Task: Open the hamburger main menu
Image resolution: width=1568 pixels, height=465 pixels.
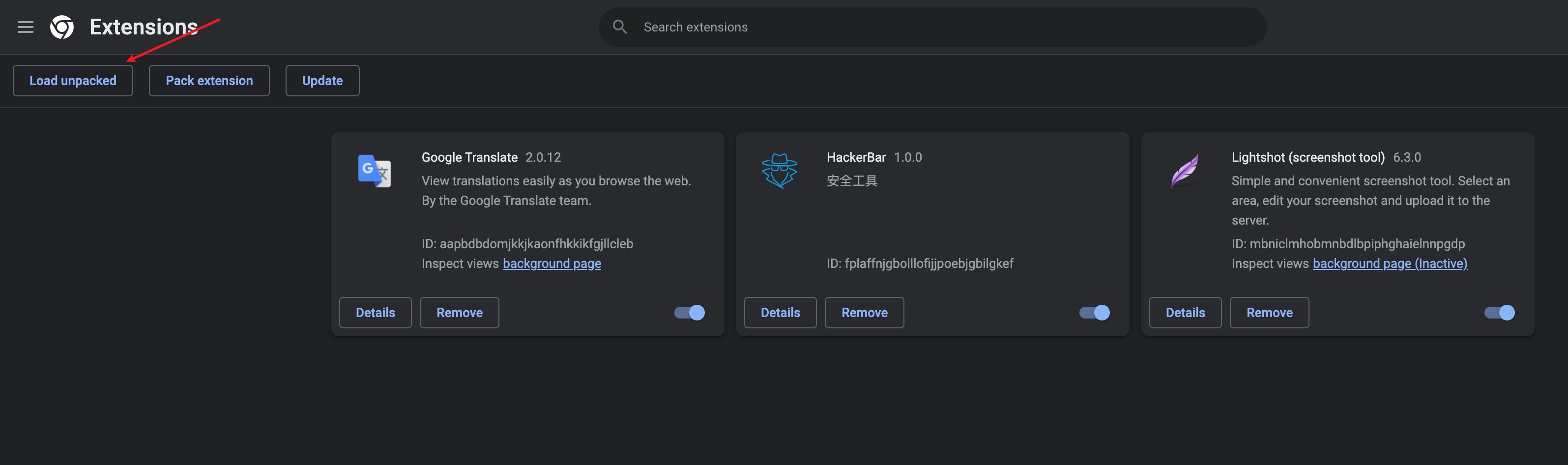Action: [x=26, y=27]
